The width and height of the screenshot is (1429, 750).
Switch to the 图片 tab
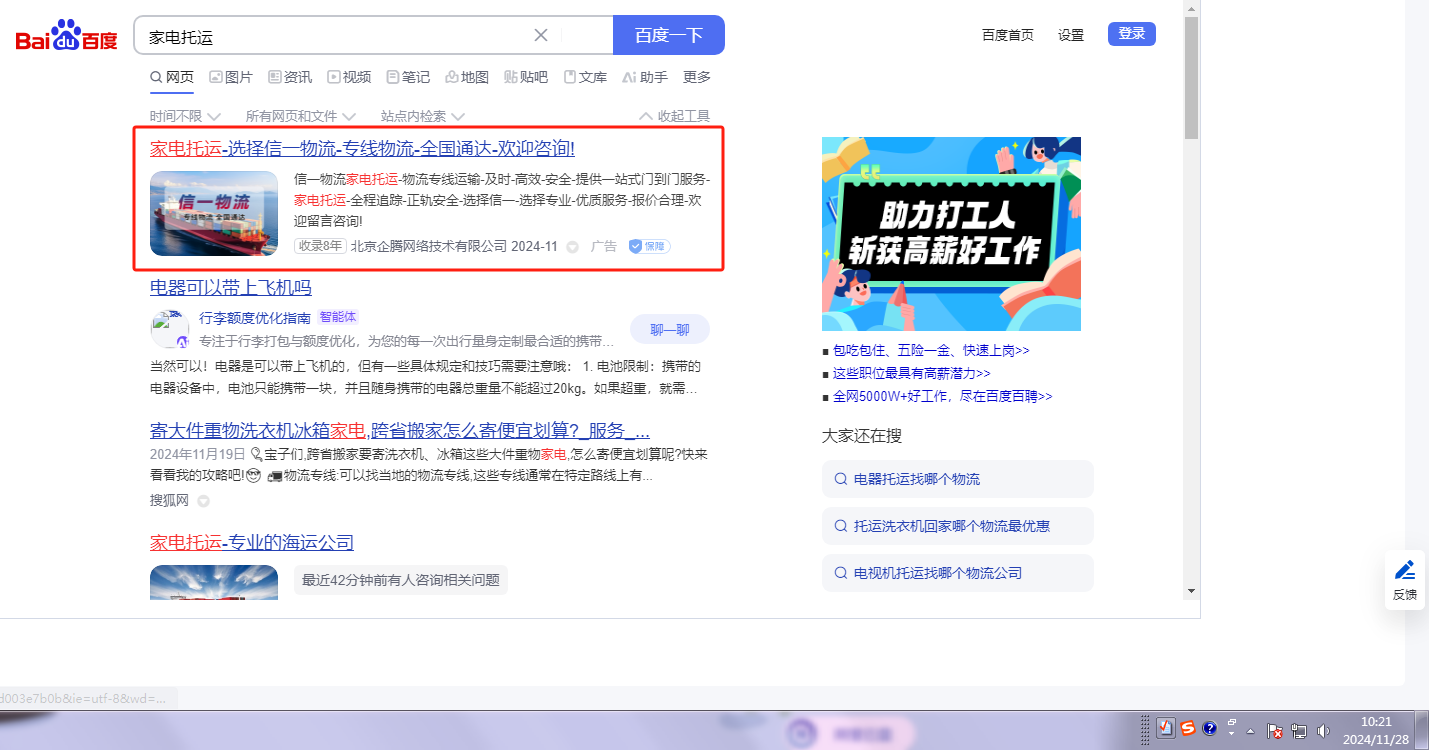click(x=231, y=77)
